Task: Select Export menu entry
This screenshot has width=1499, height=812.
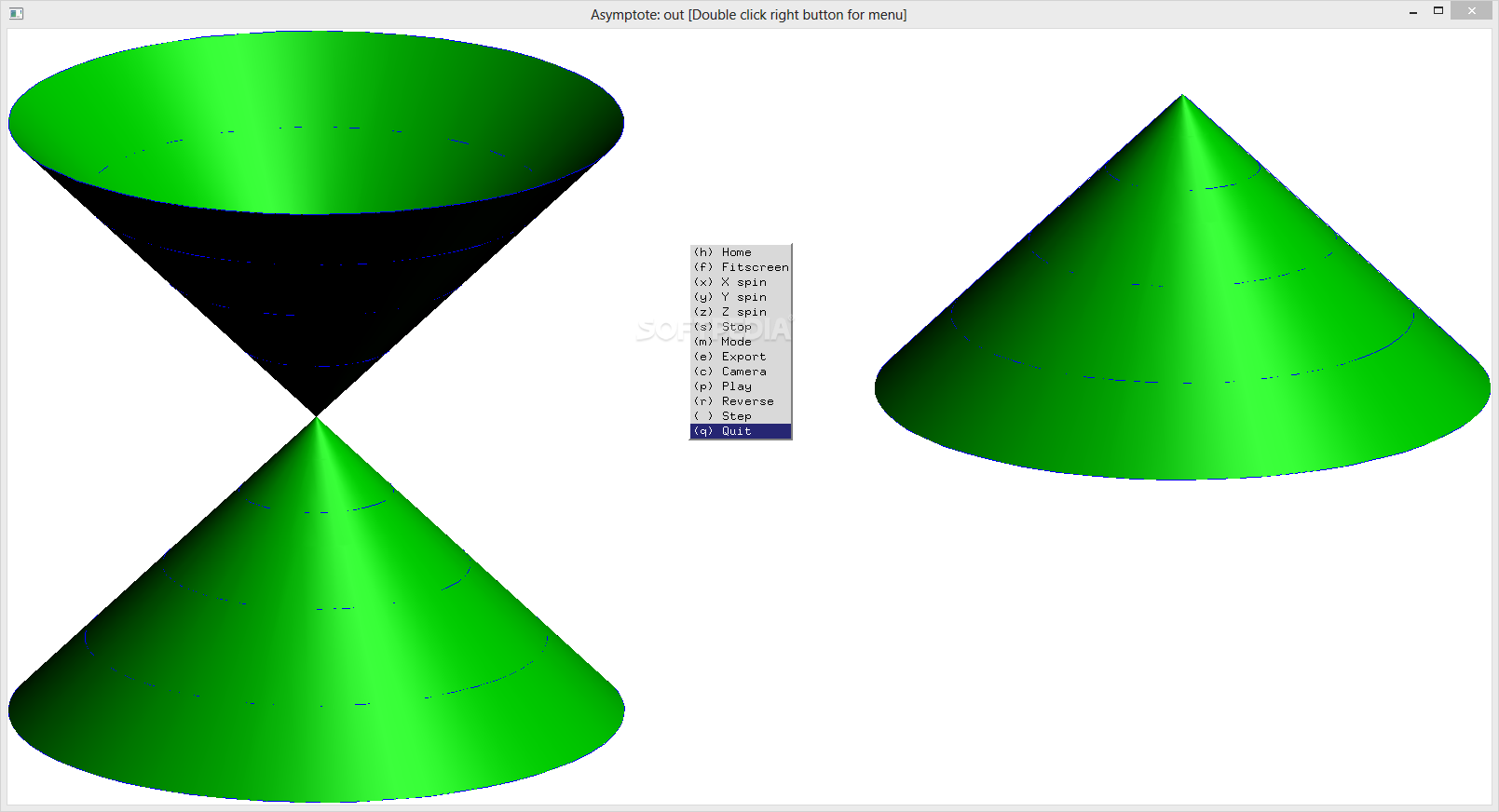Action: (x=741, y=357)
